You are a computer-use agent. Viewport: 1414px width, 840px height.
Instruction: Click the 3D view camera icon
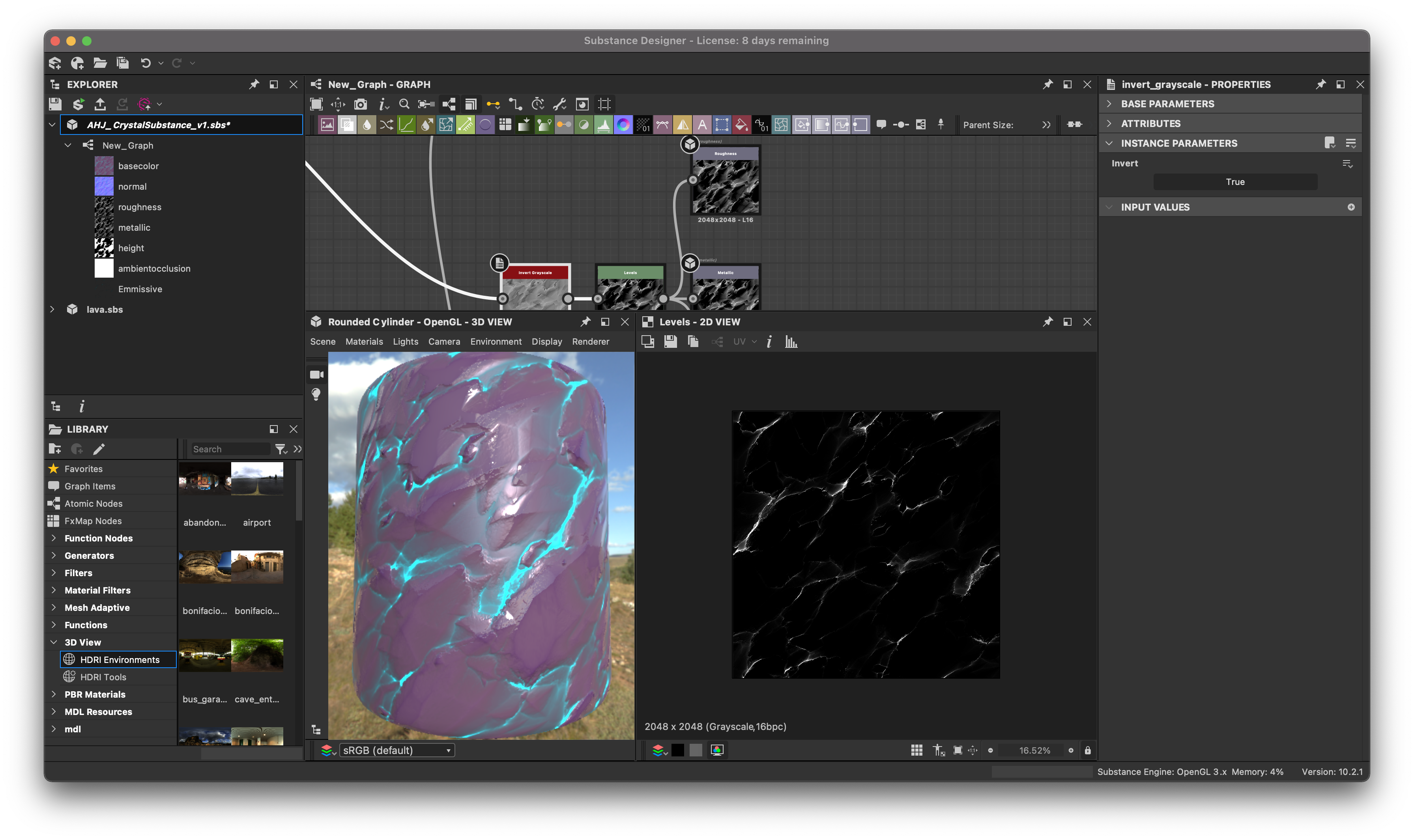(x=316, y=375)
